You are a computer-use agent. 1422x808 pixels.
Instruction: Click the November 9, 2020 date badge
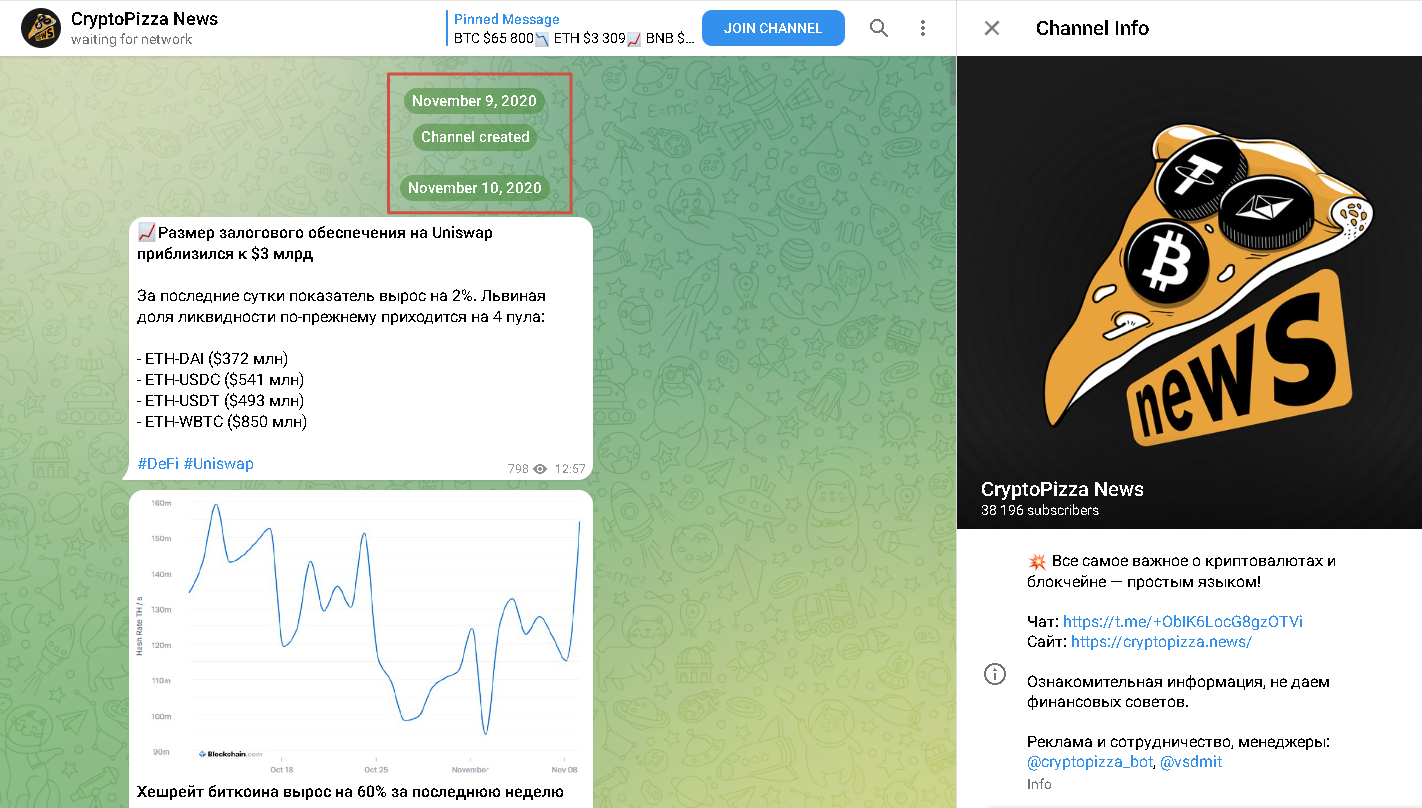(x=474, y=101)
